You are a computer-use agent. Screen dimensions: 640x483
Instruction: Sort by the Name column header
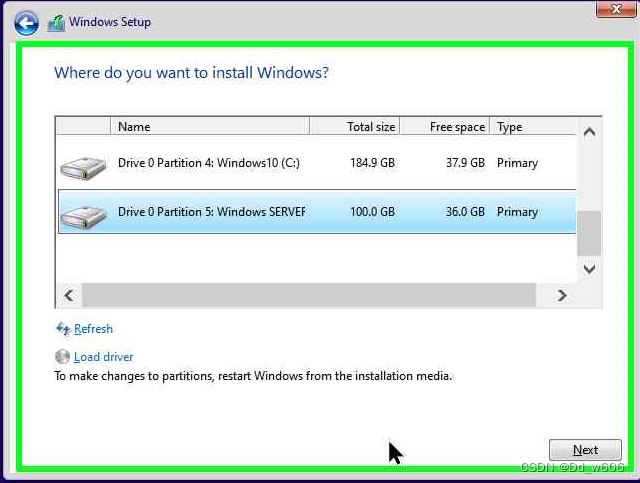pos(210,127)
